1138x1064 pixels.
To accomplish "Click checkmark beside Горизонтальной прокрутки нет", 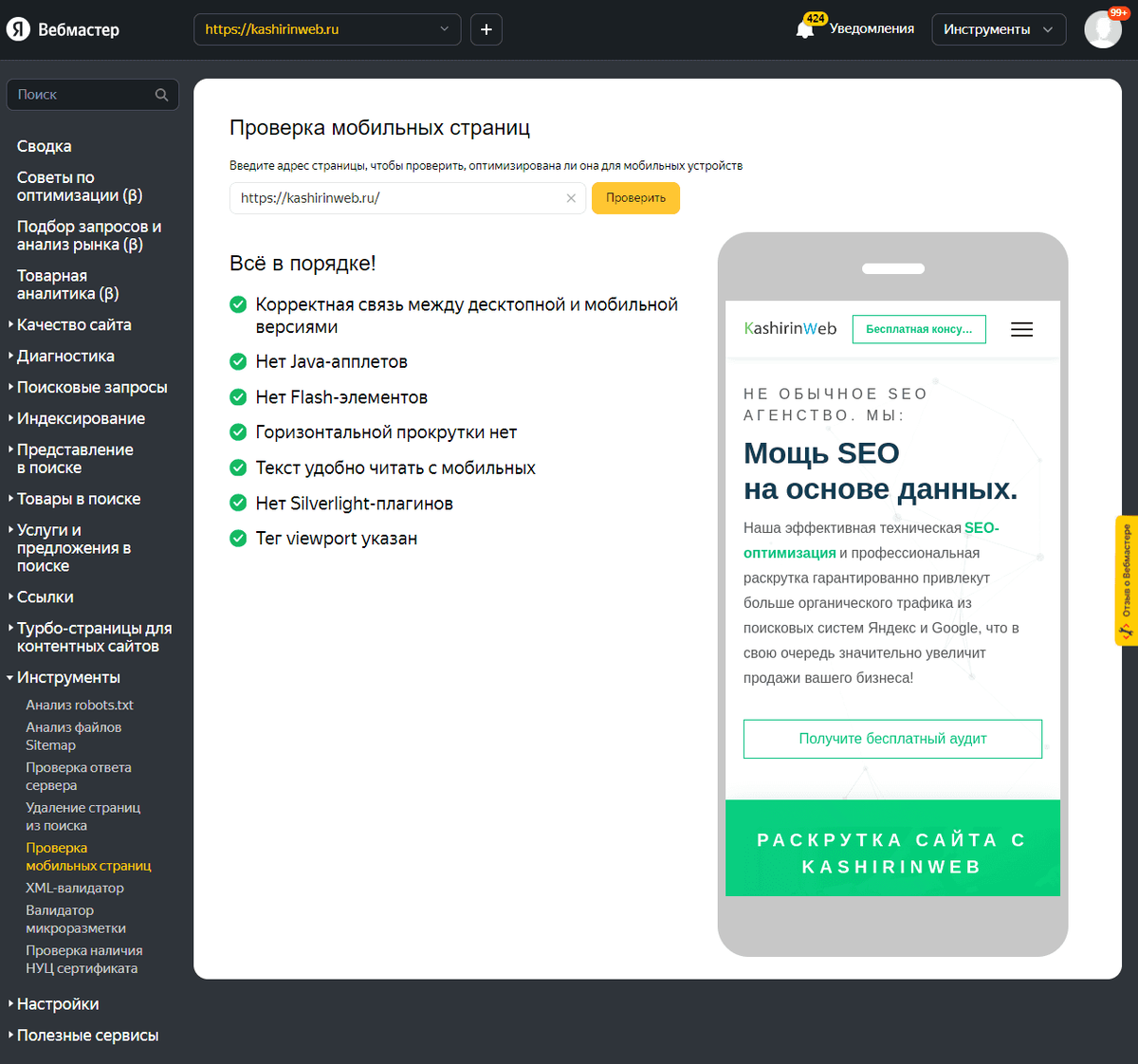I will click(238, 432).
